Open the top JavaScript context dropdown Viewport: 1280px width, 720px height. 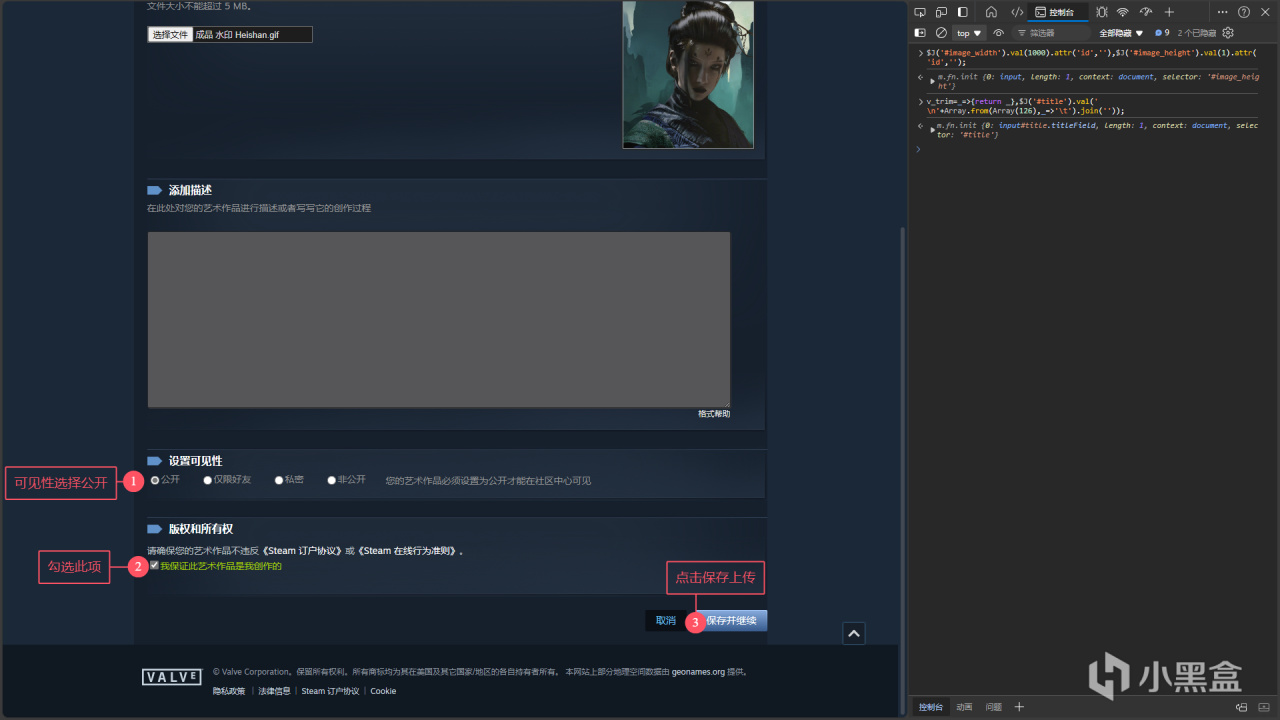tap(970, 33)
